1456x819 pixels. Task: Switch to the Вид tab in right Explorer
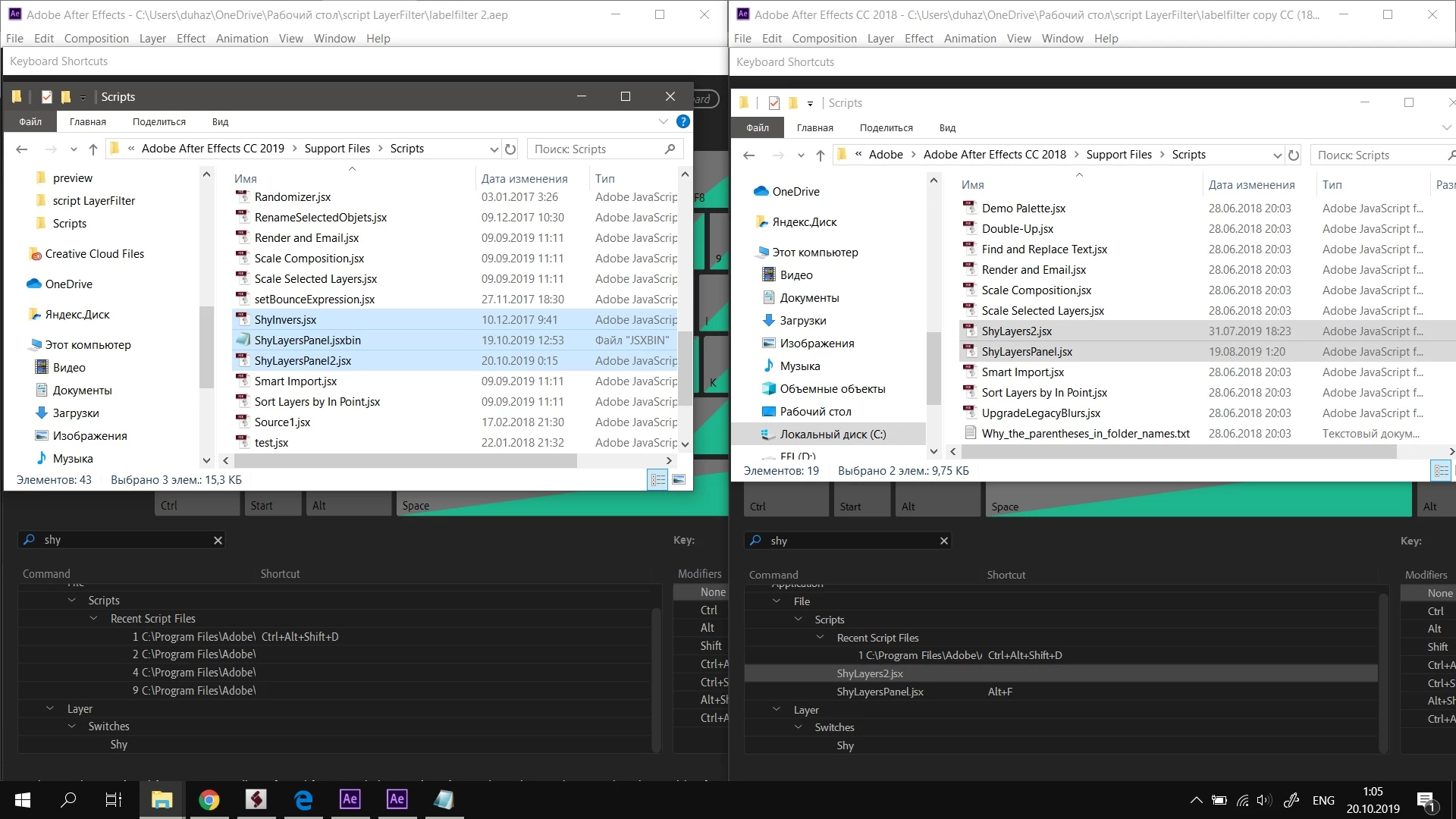click(947, 127)
